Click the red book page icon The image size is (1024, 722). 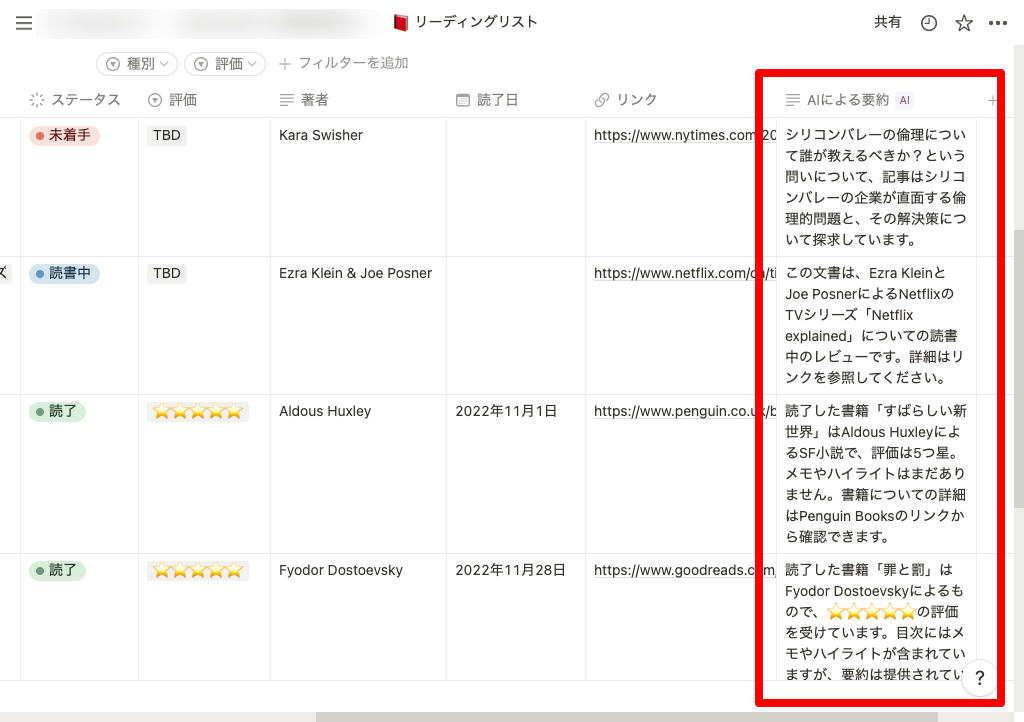coord(401,22)
